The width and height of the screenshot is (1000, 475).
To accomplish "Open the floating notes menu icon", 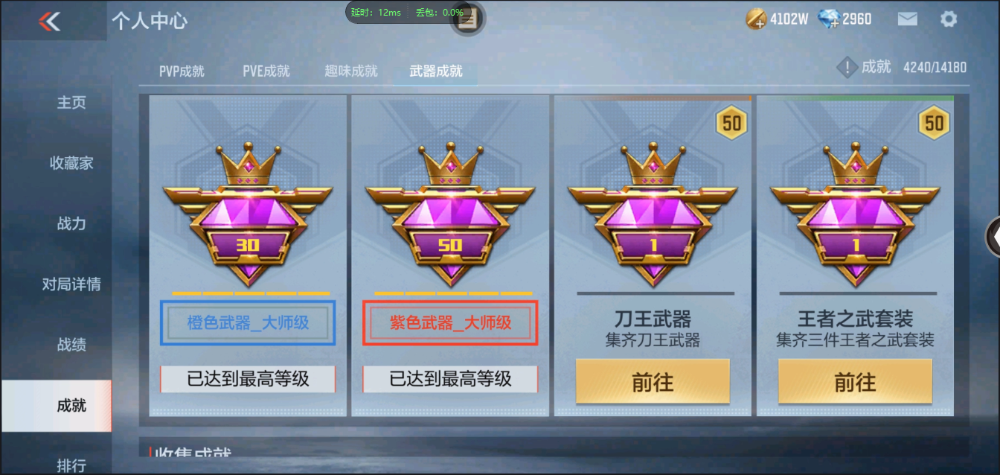I will [x=468, y=19].
